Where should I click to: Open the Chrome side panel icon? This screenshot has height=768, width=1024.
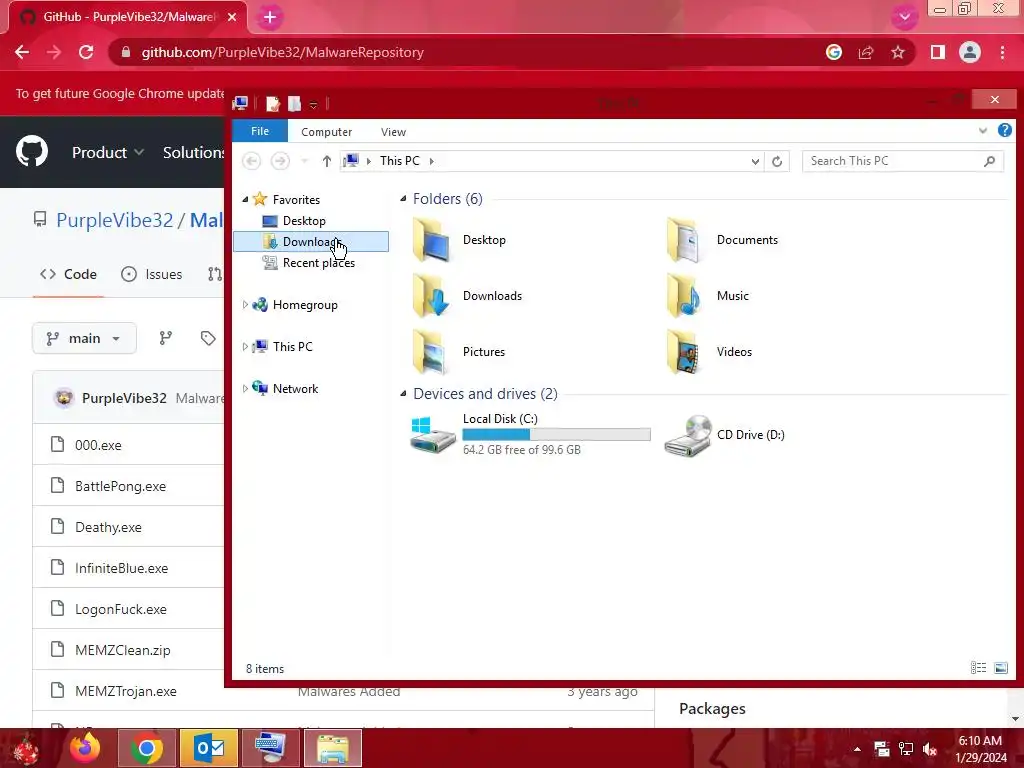[x=938, y=52]
